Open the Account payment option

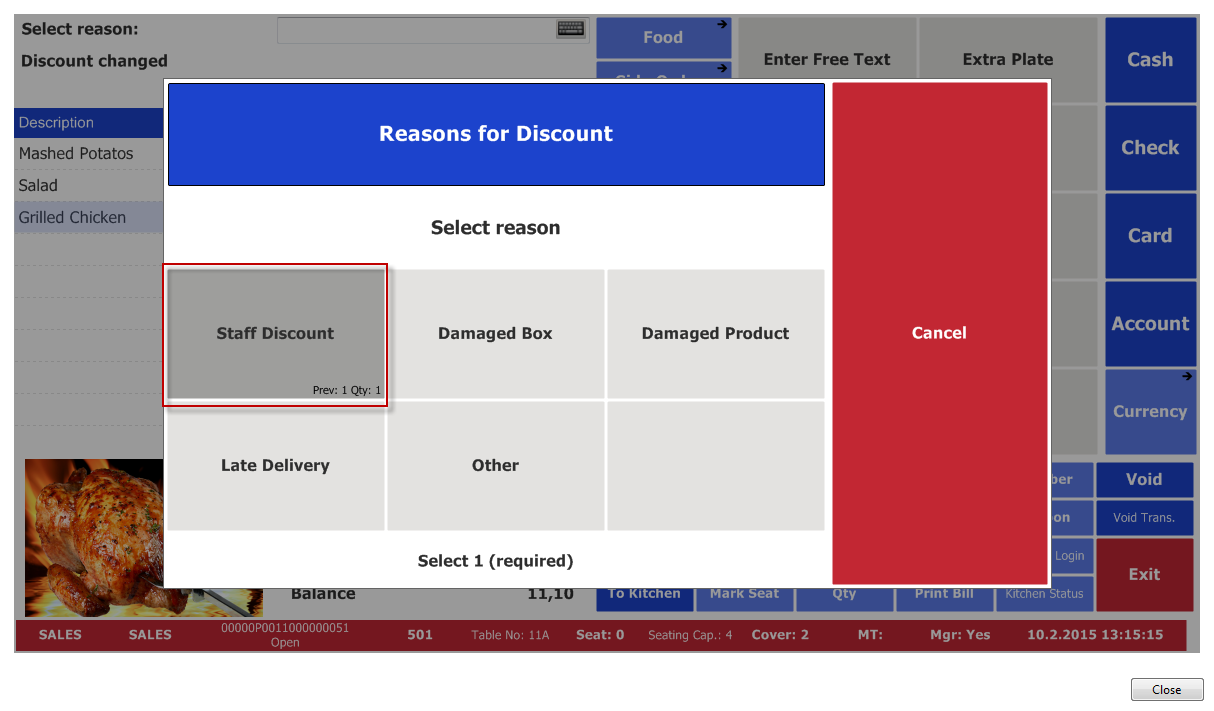[x=1150, y=324]
